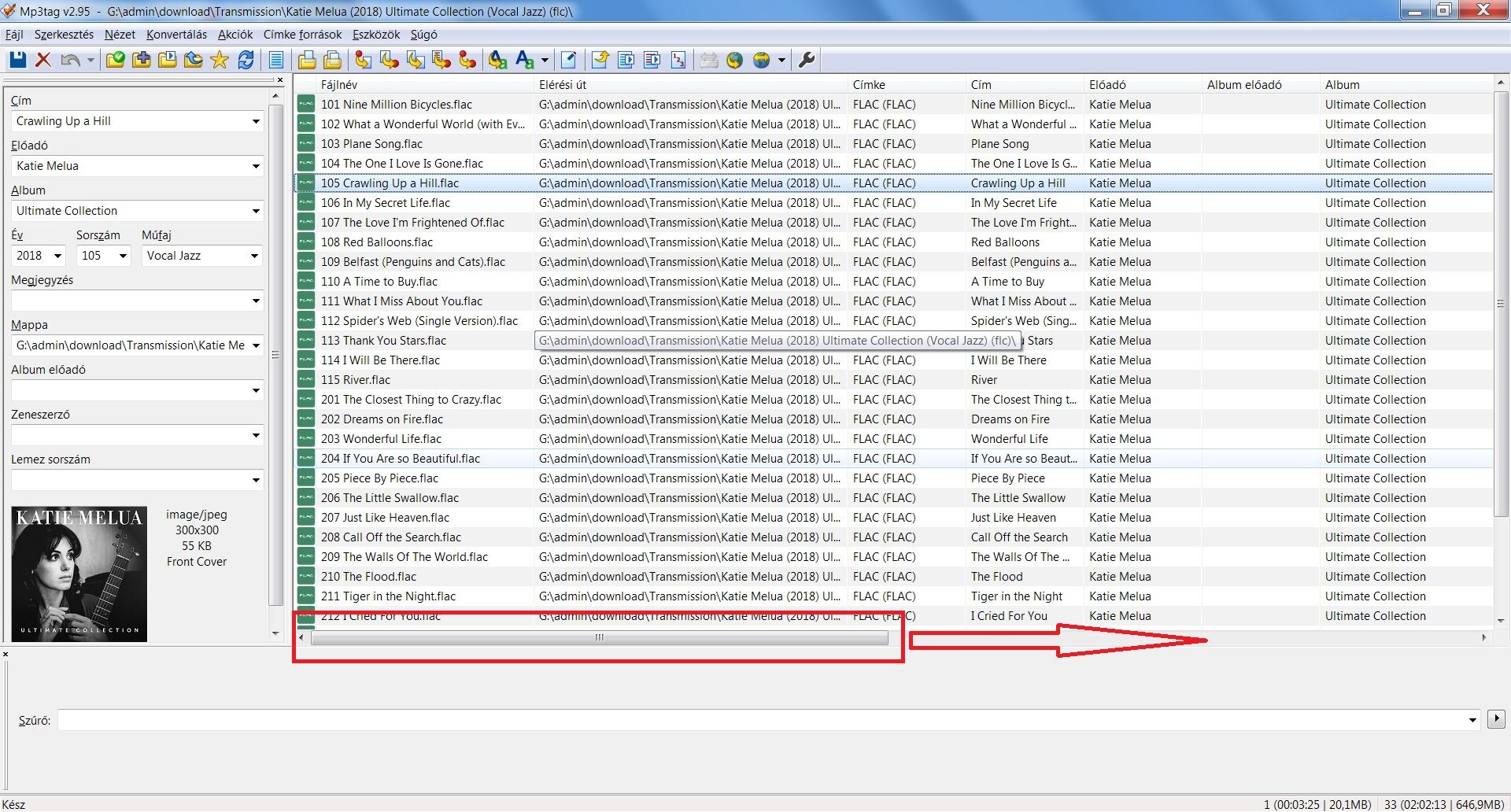Remove tag using the red X icon
The image size is (1511, 812).
[43, 60]
